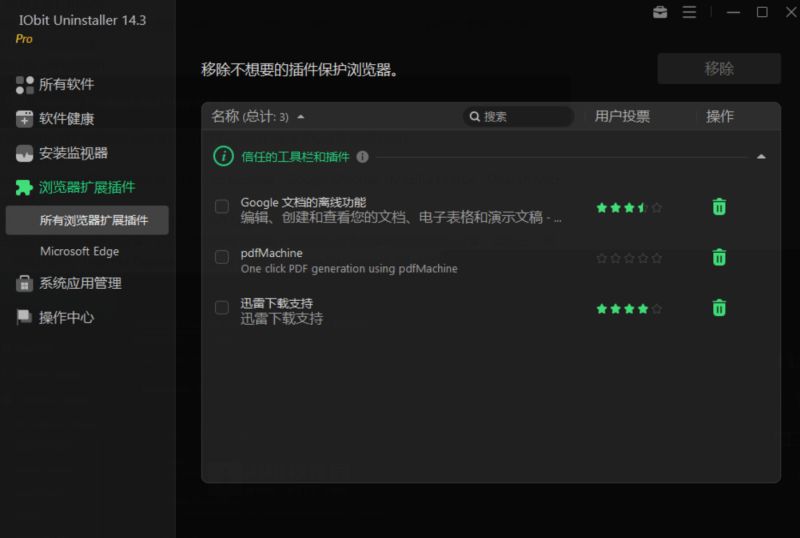Viewport: 800px width, 538px height.
Task: Click the 系统应用管理 icon
Action: click(x=24, y=283)
